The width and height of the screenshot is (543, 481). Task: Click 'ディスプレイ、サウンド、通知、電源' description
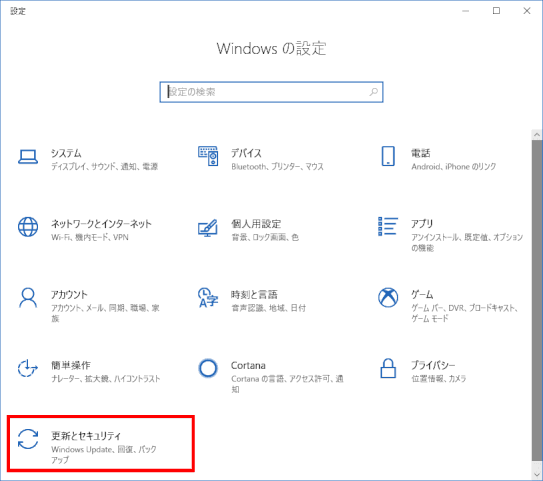coord(104,167)
